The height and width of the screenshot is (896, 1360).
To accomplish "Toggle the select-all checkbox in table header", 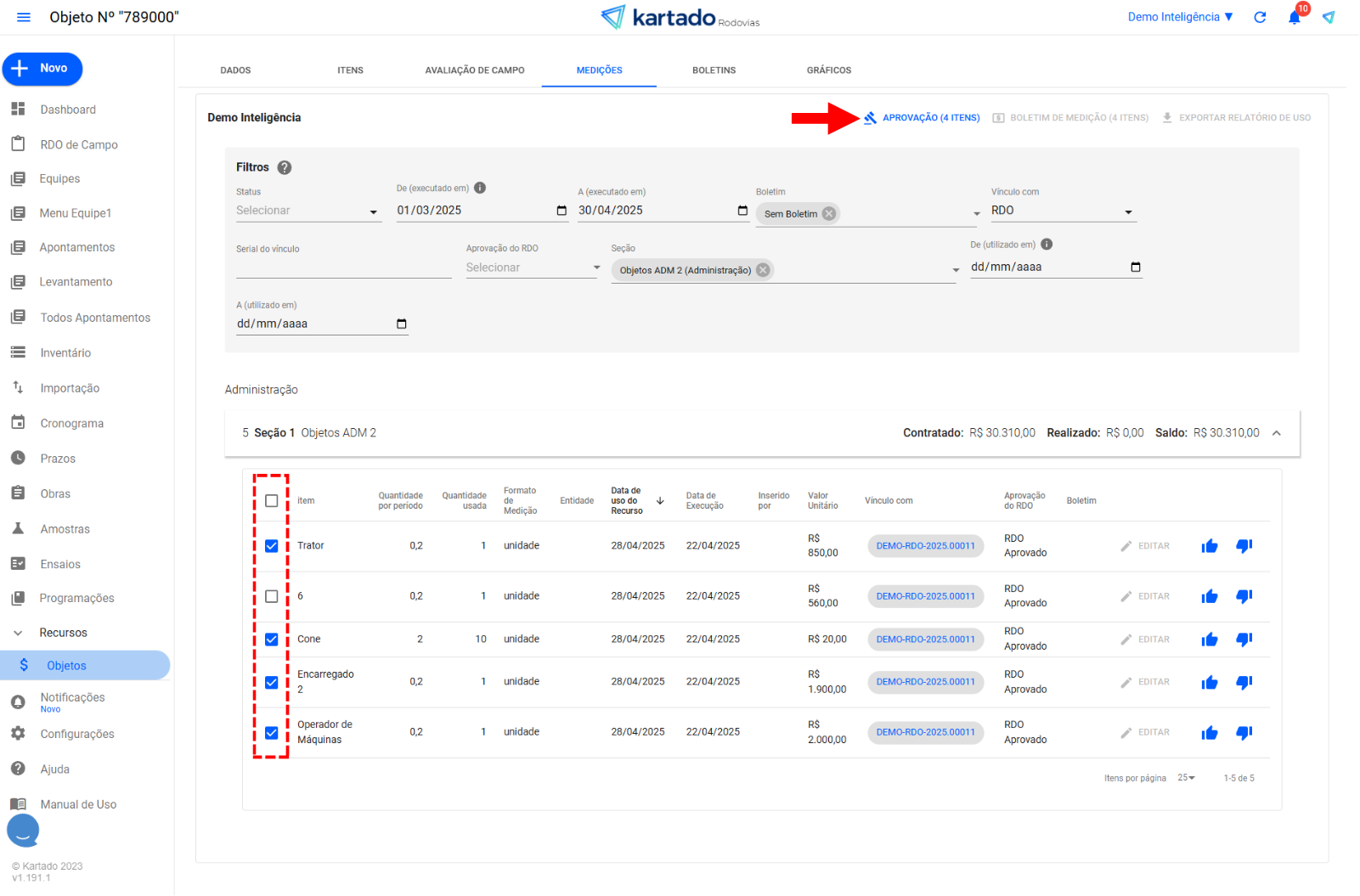I will pos(272,501).
